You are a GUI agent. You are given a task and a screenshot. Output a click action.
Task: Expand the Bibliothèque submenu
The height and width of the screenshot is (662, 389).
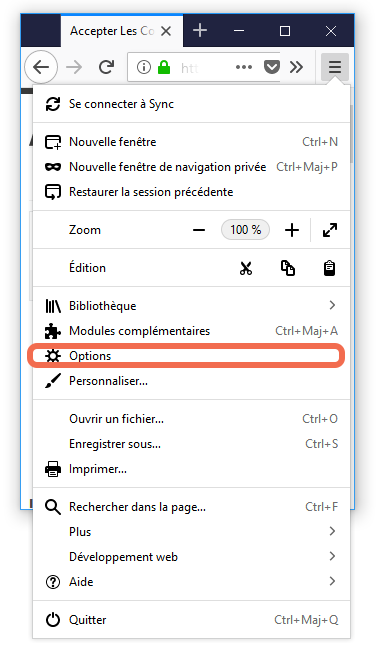[191, 306]
